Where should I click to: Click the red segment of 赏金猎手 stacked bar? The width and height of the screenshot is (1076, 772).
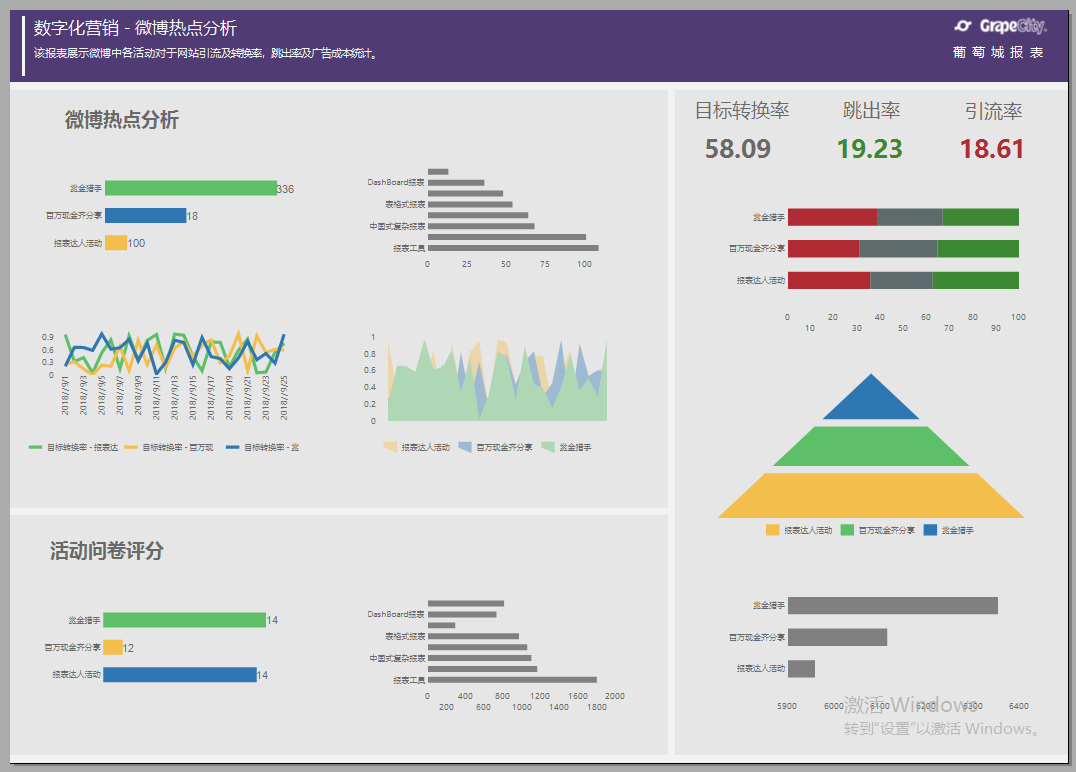coord(832,217)
